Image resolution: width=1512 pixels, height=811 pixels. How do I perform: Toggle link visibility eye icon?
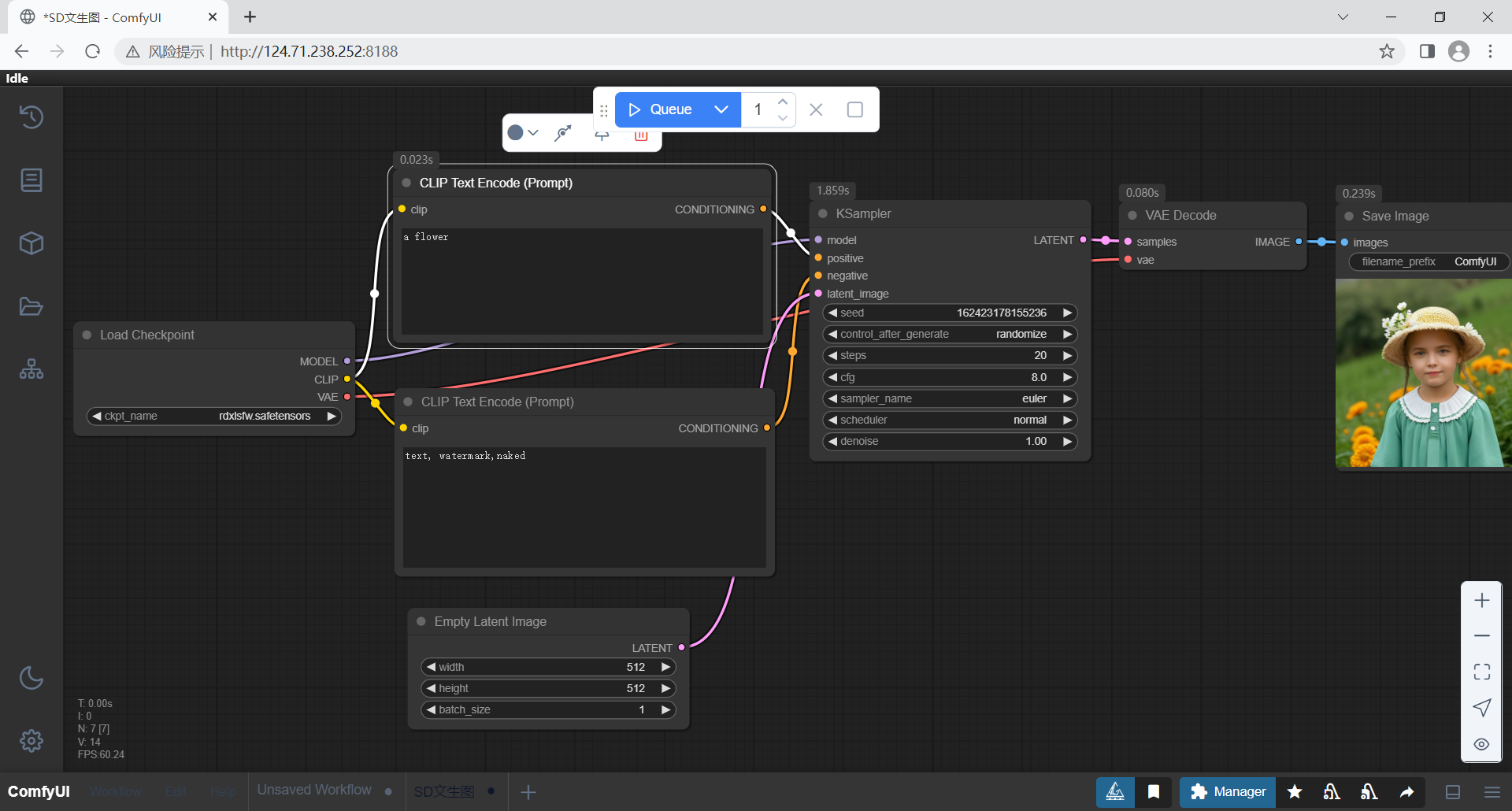tap(1481, 744)
